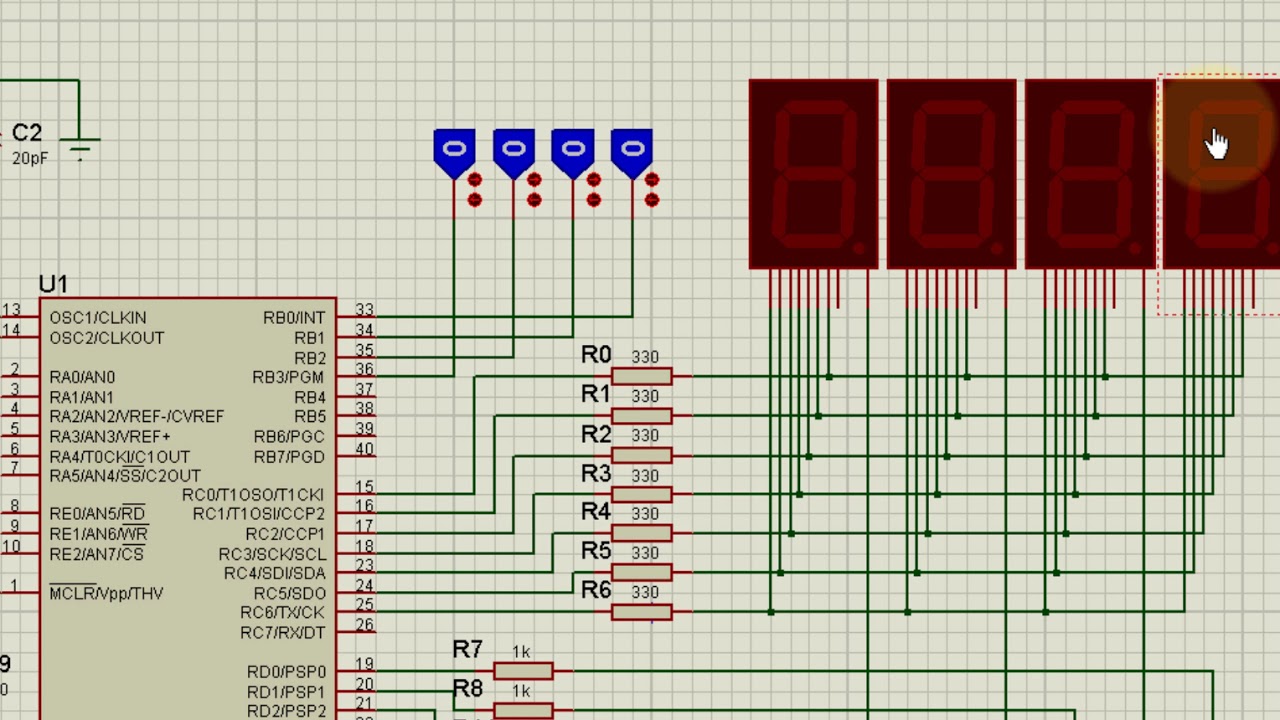Click the MCLR/Vpp/THV pin label

coord(106,593)
